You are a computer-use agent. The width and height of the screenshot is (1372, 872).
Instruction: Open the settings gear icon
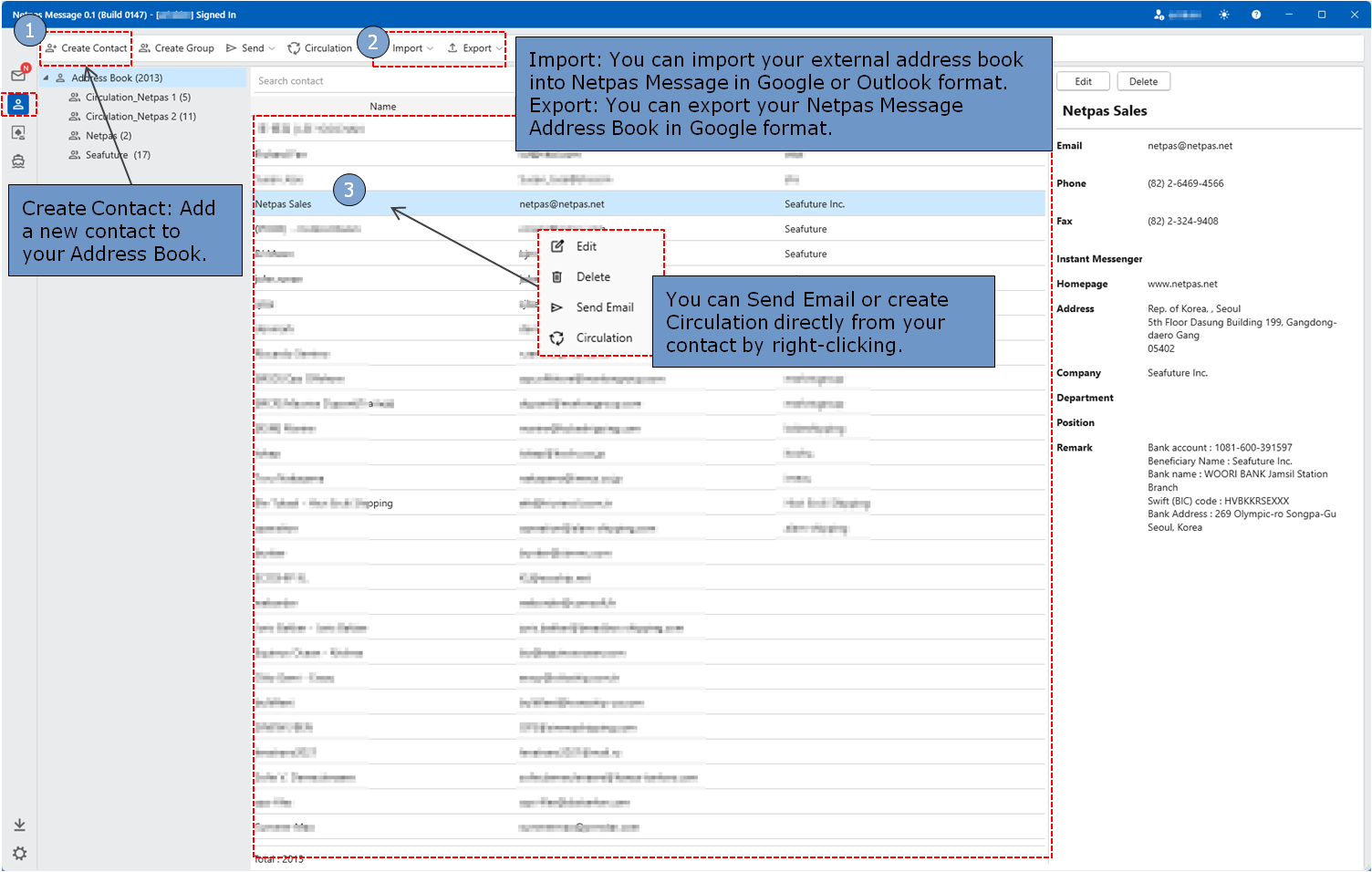[x=19, y=854]
